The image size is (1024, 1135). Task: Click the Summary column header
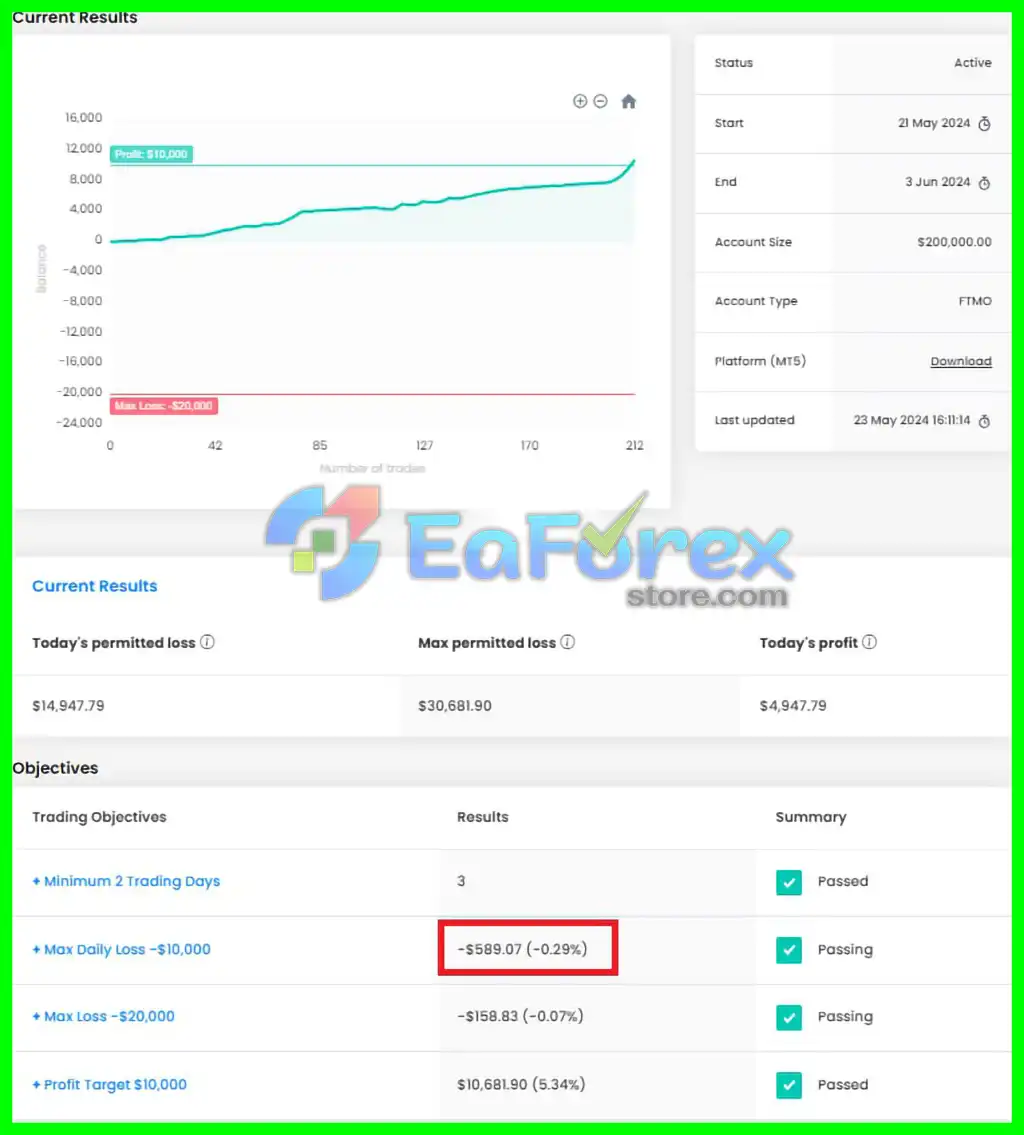(811, 817)
